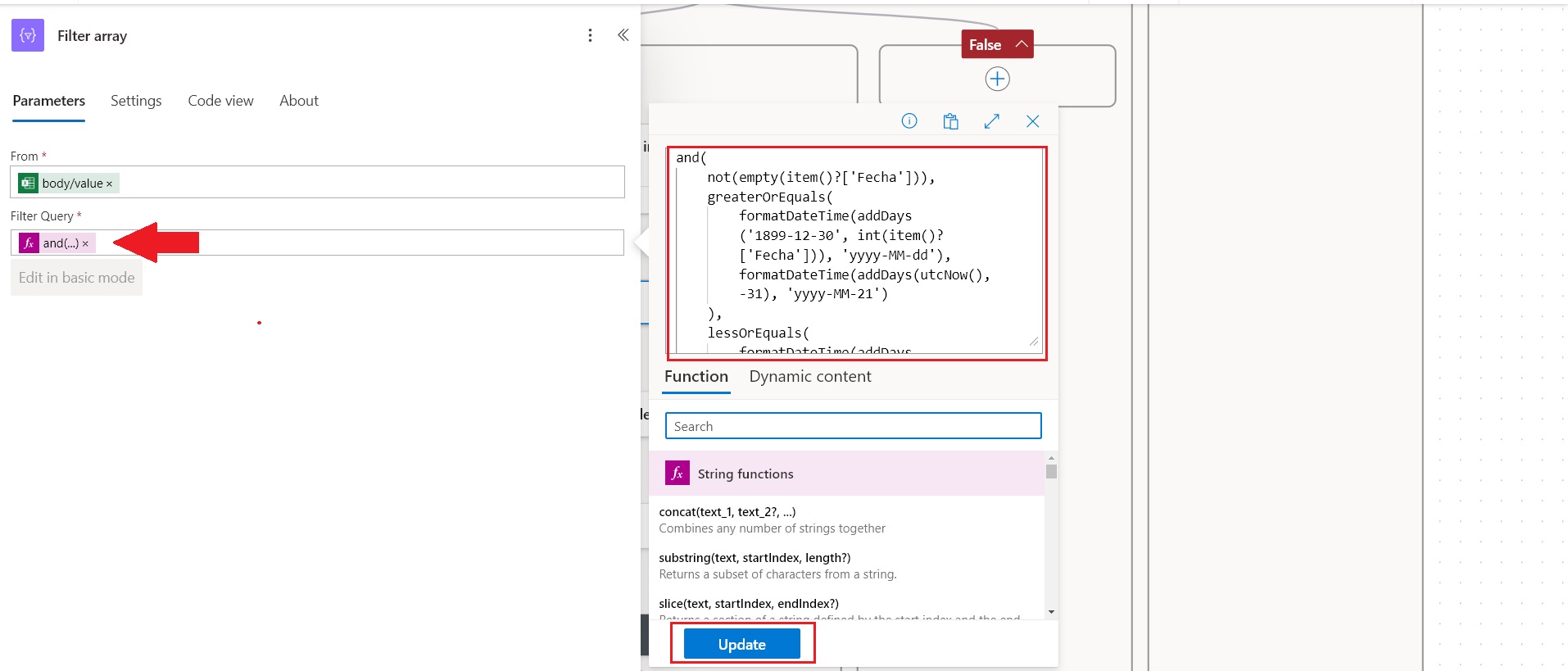Click the clipboard paste icon
Viewport: 1568px width, 671px height.
pos(950,121)
